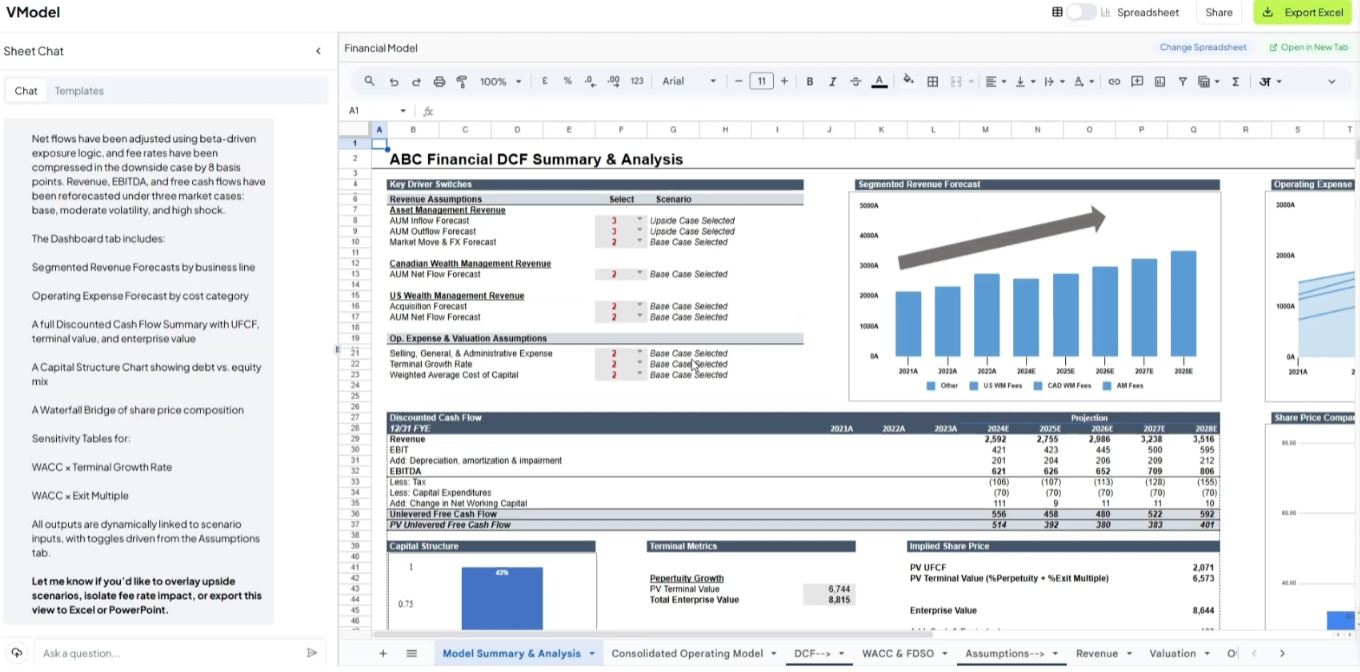The height and width of the screenshot is (672, 1360).
Task: Open the Arial font dropdown
Action: [x=689, y=82]
